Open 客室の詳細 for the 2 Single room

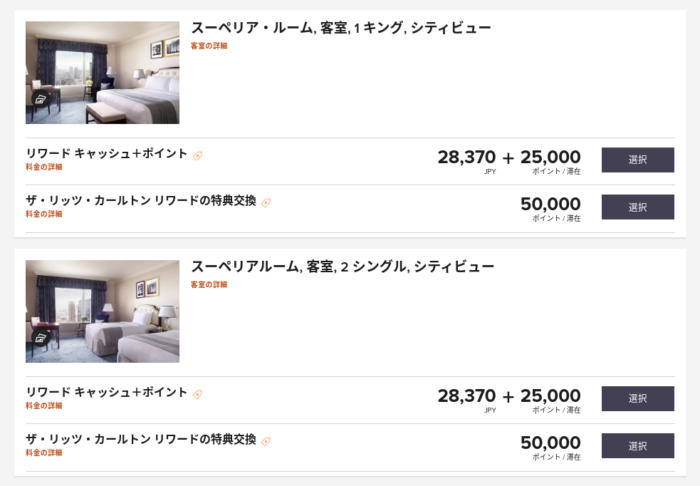point(209,284)
